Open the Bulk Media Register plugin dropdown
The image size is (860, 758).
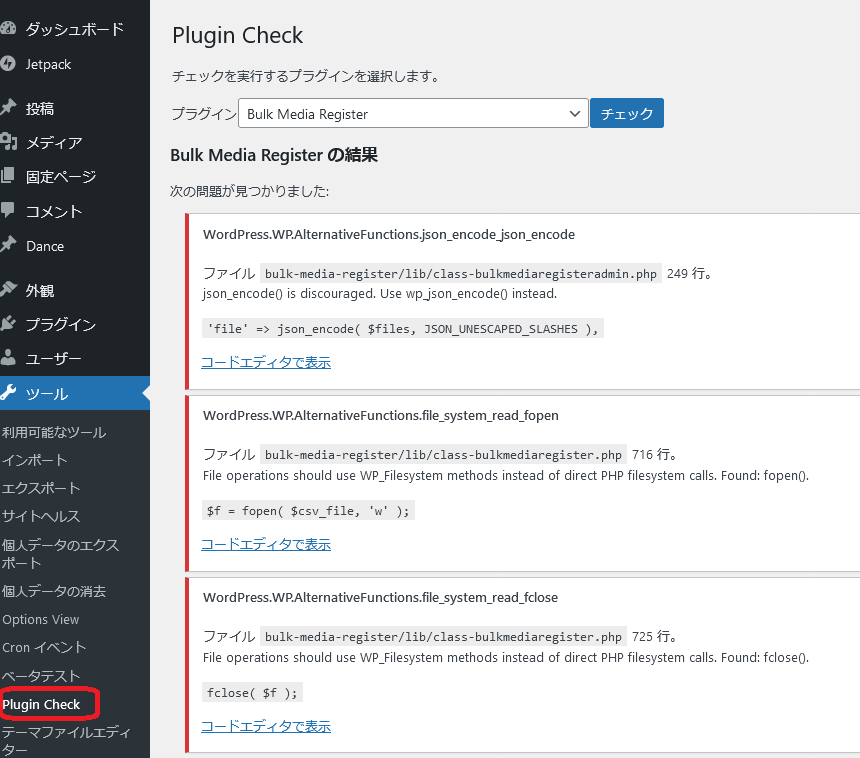[412, 114]
